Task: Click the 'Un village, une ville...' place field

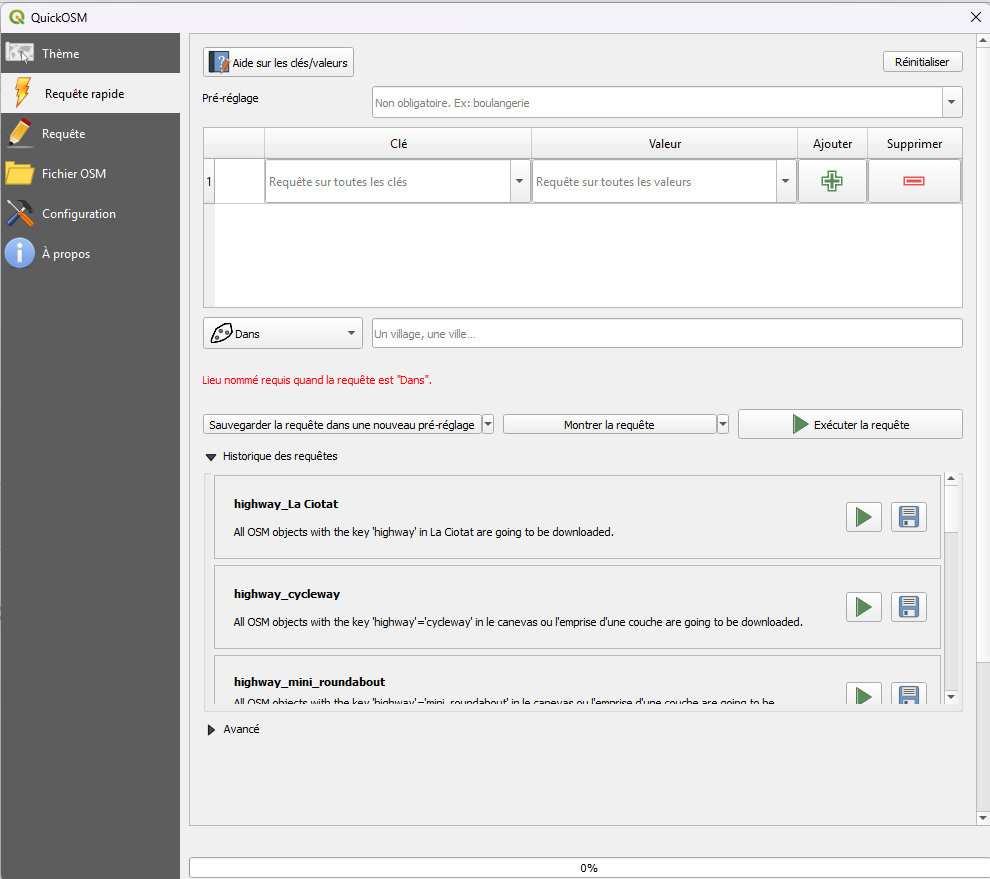Action: 667,333
